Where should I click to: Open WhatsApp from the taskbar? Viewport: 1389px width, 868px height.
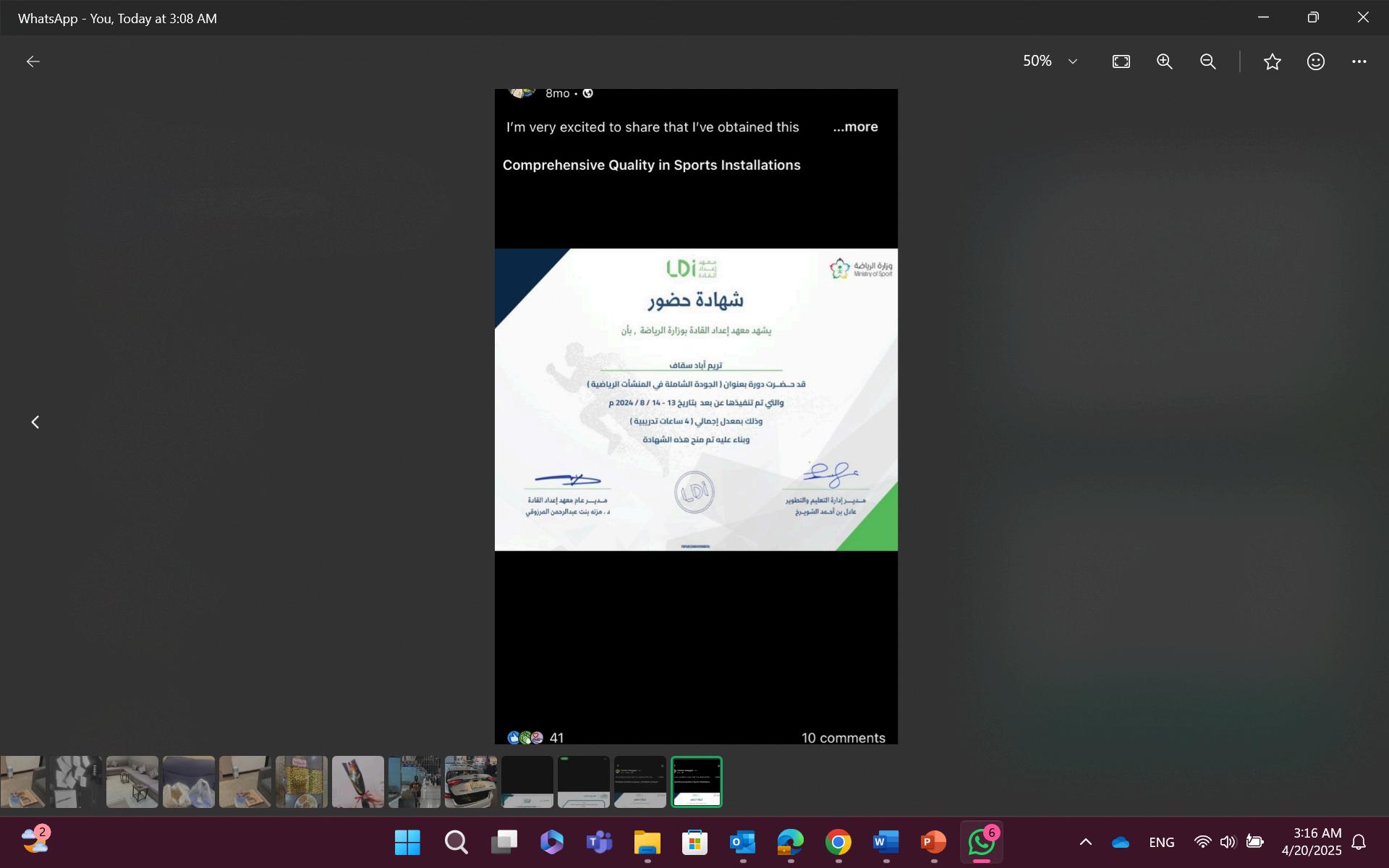[x=981, y=842]
